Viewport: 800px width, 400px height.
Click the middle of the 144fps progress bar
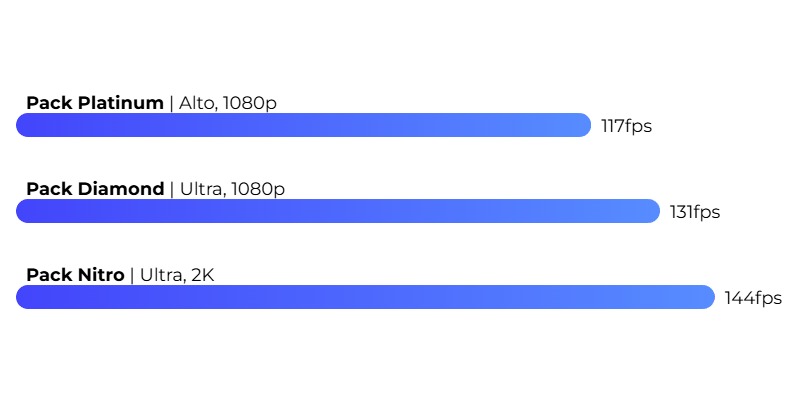pos(365,297)
